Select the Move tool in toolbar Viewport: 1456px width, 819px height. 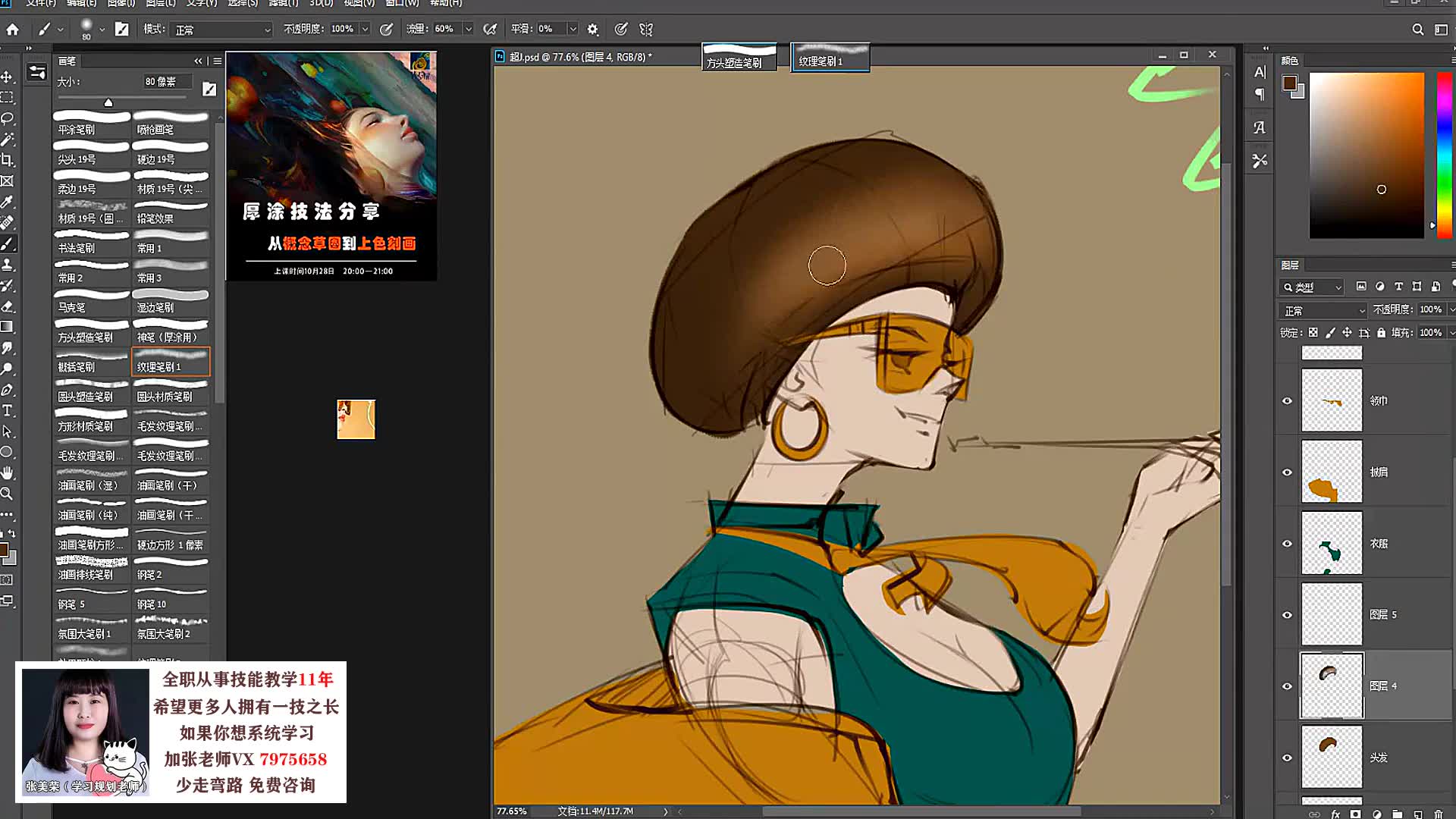[7, 77]
